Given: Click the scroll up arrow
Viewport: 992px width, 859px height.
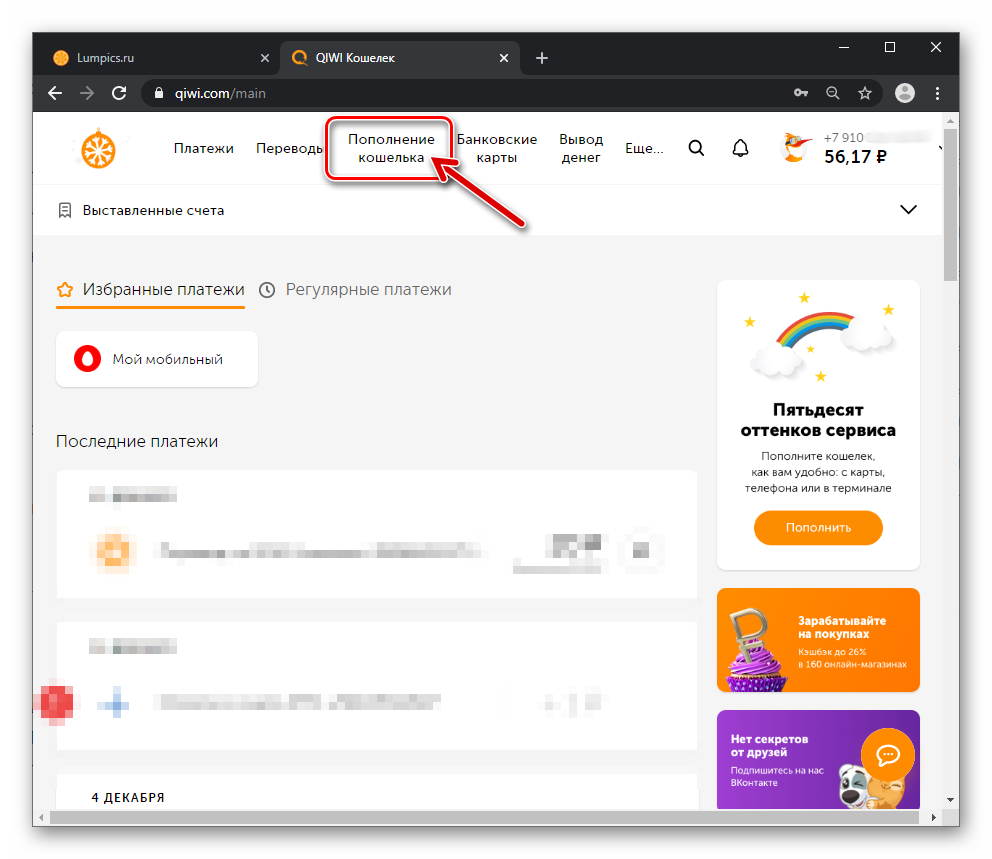Looking at the screenshot, I should (x=950, y=120).
